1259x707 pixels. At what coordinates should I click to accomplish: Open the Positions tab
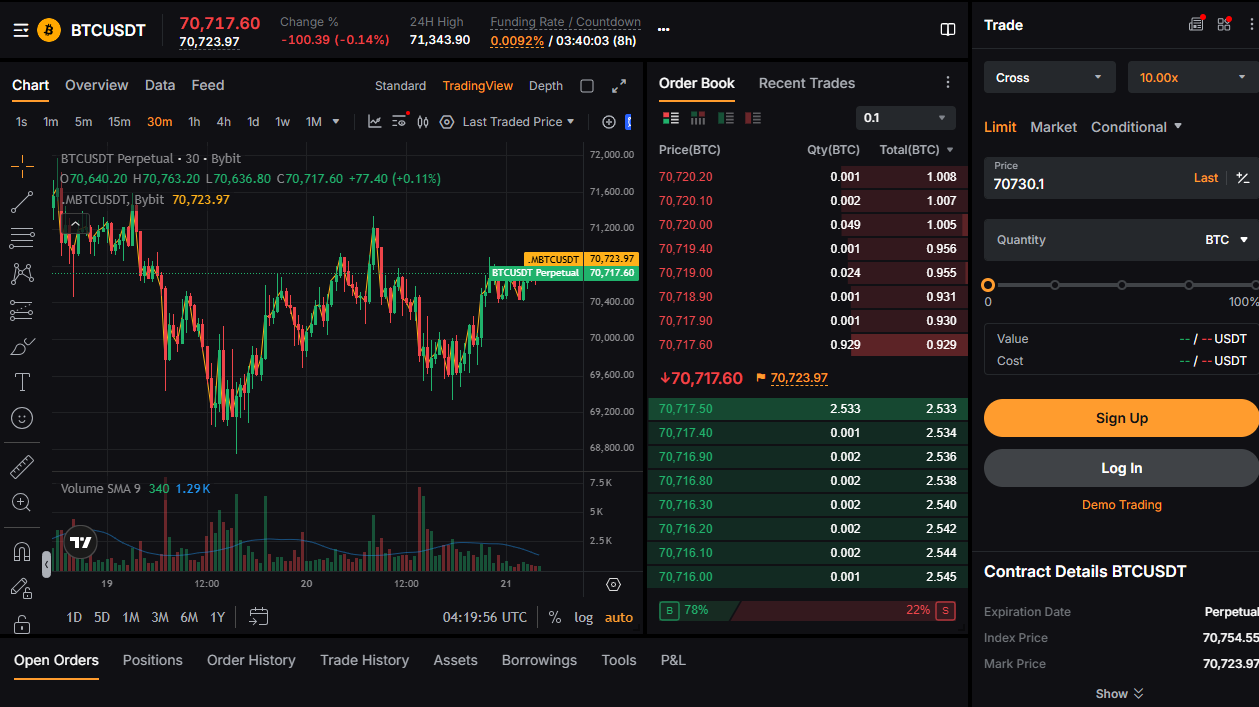click(152, 660)
